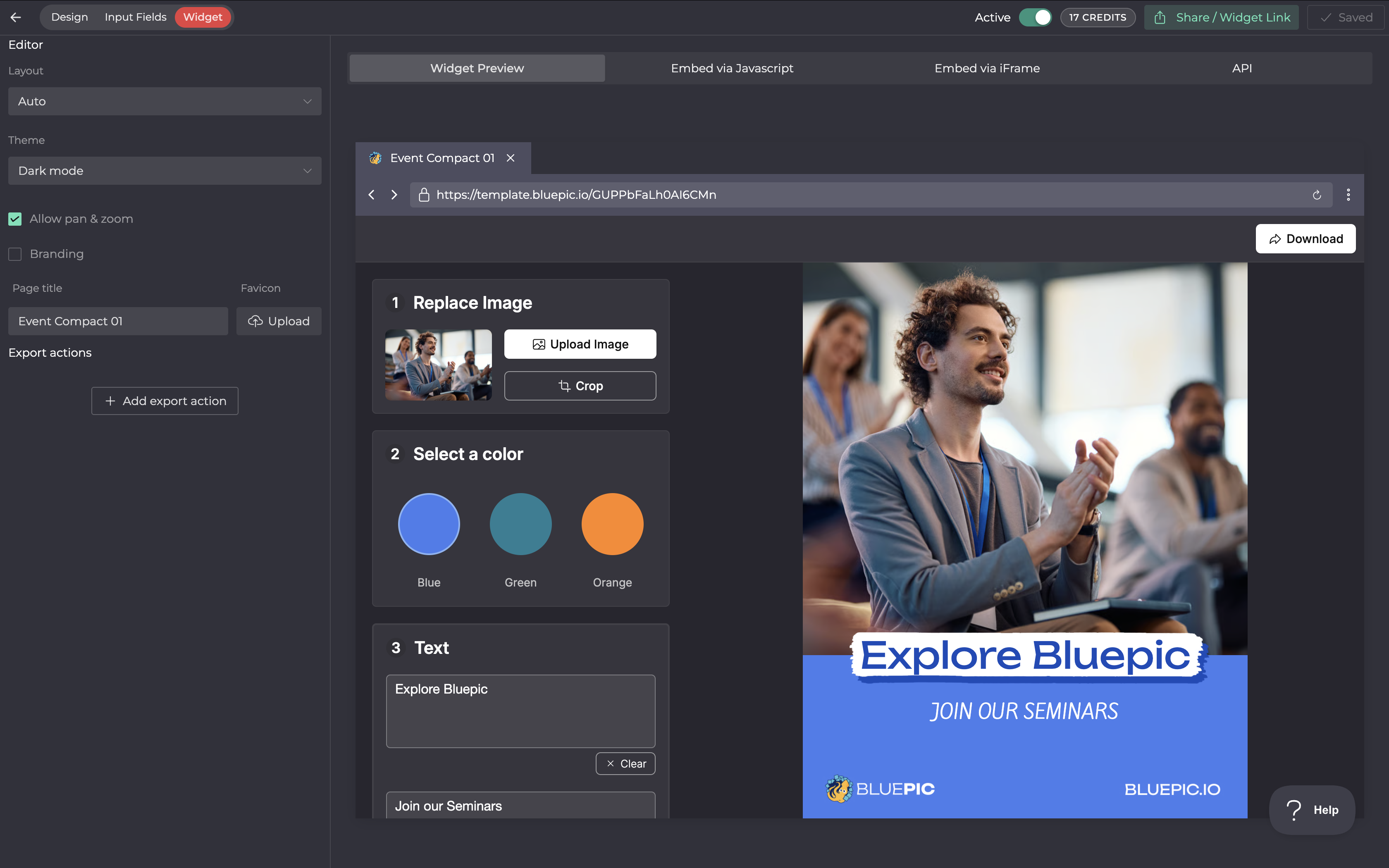Open the Theme dropdown showing Dark mode
Image resolution: width=1389 pixels, height=868 pixels.
click(165, 170)
